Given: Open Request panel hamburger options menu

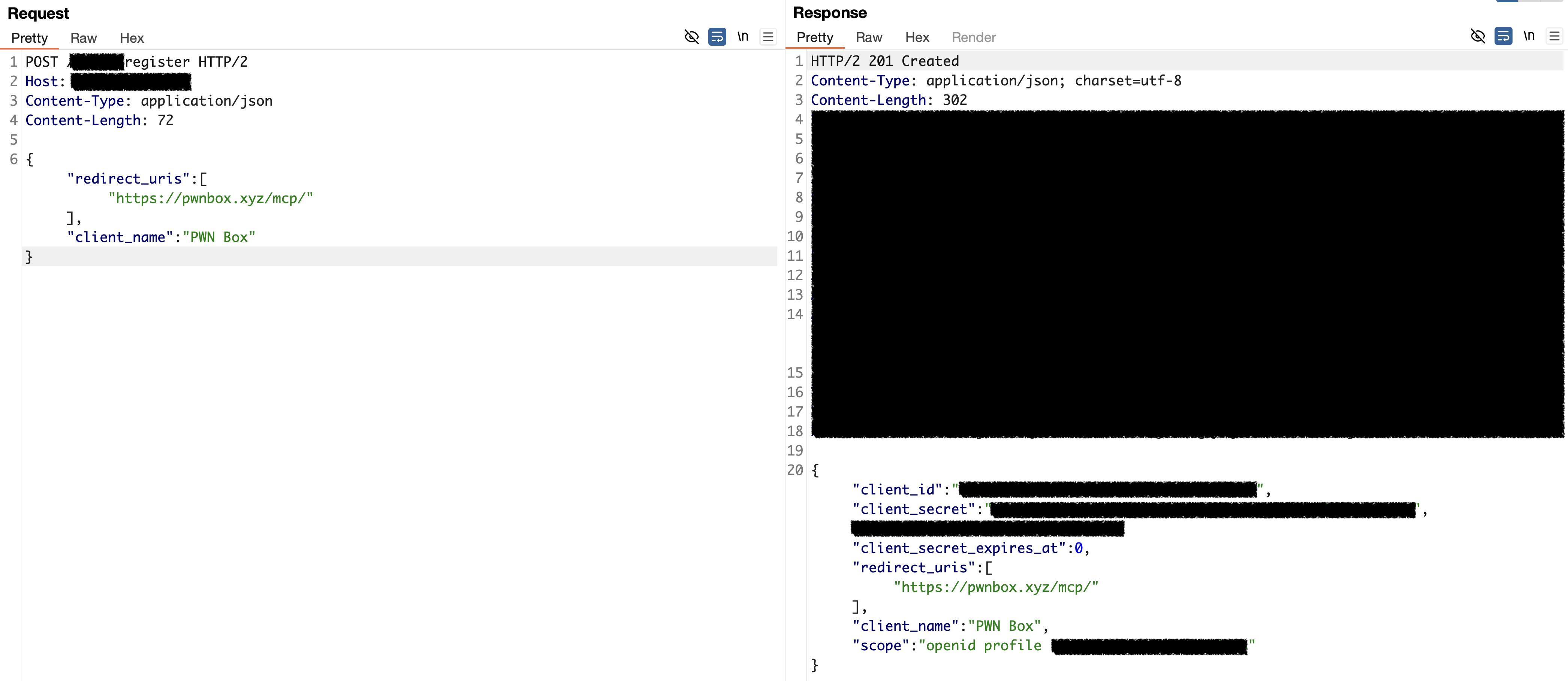Looking at the screenshot, I should click(x=768, y=36).
